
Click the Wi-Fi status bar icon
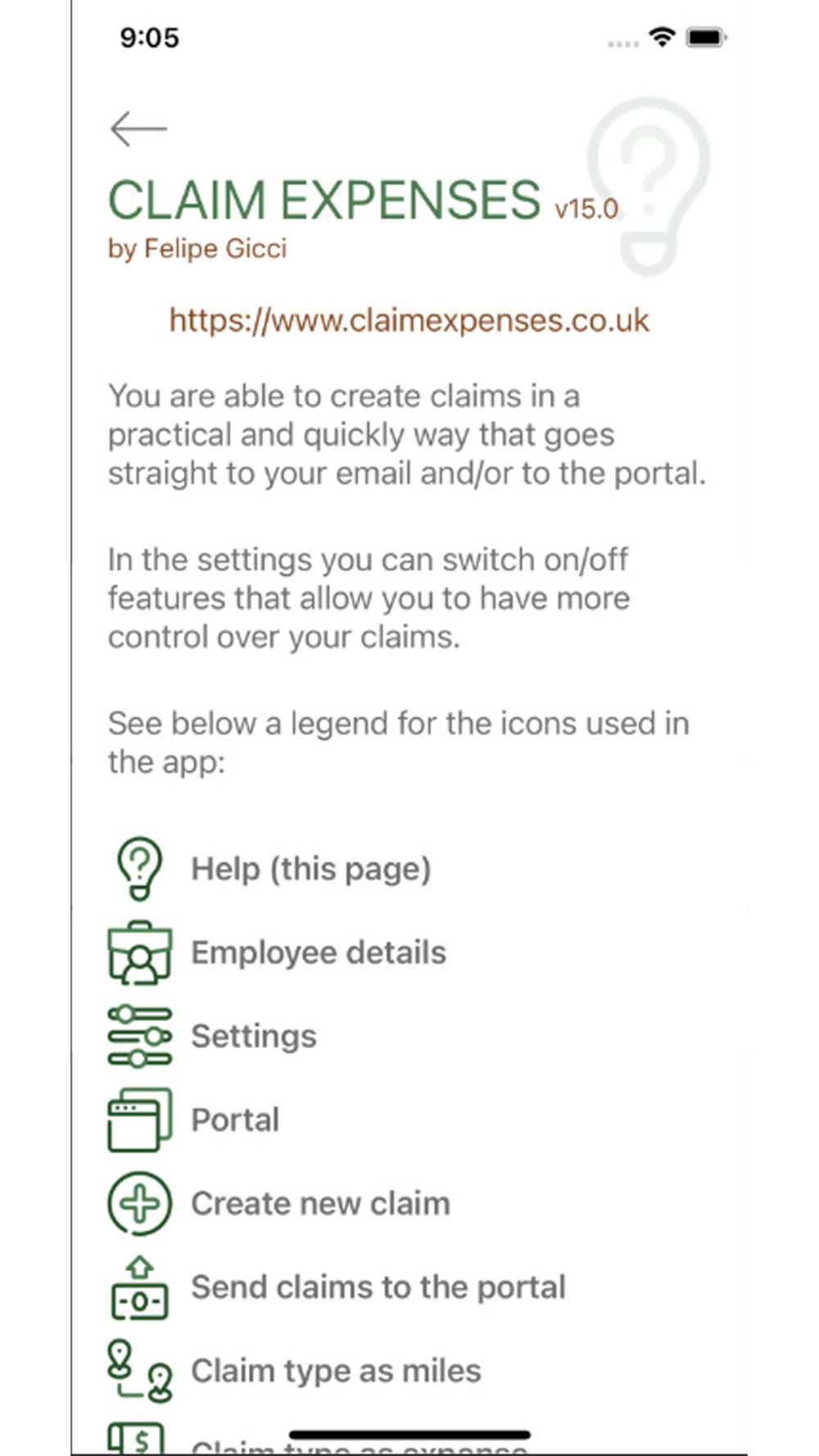(x=661, y=37)
